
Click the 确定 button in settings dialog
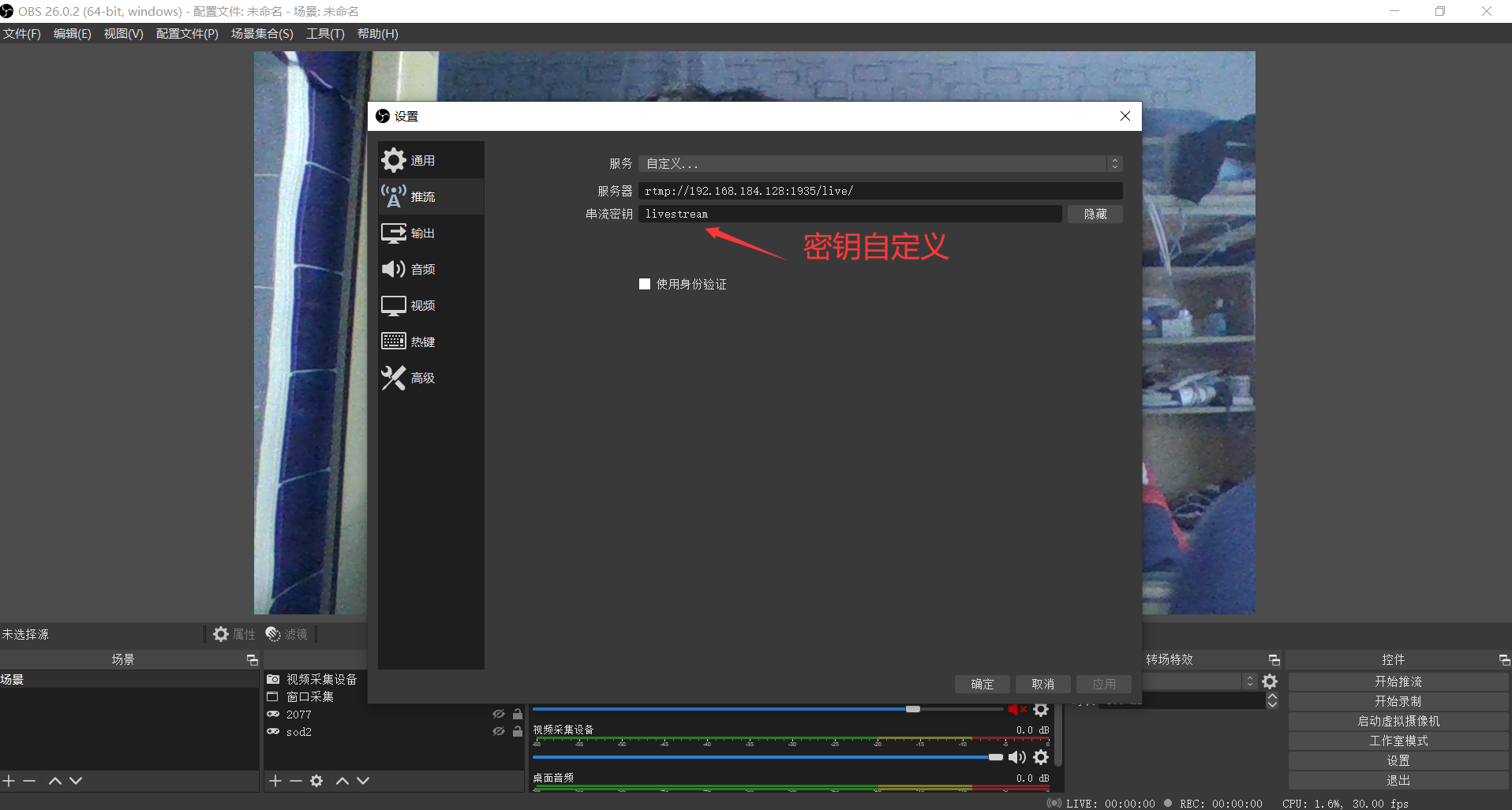pyautogui.click(x=981, y=684)
